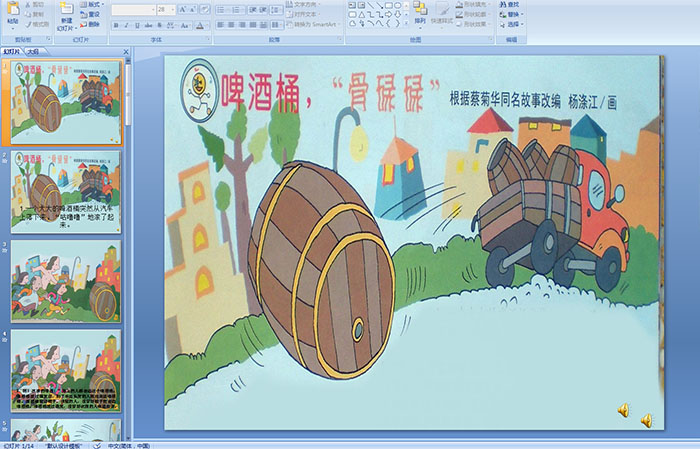Viewport: 700px width, 449px height.
Task: Click the Clear Formatting eraser icon
Action: [204, 10]
